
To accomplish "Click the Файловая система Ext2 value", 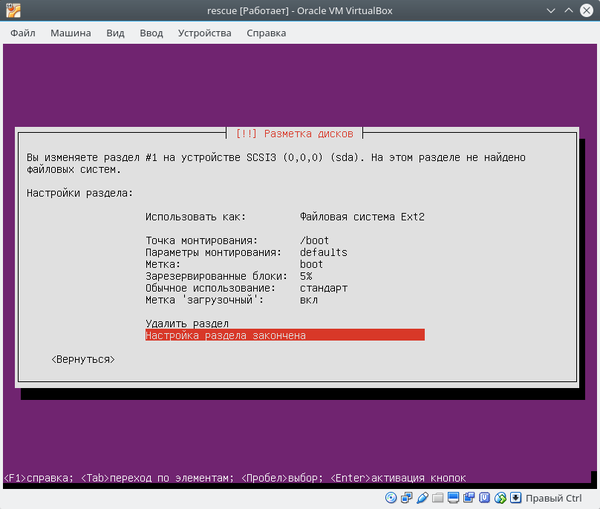I will pos(362,217).
